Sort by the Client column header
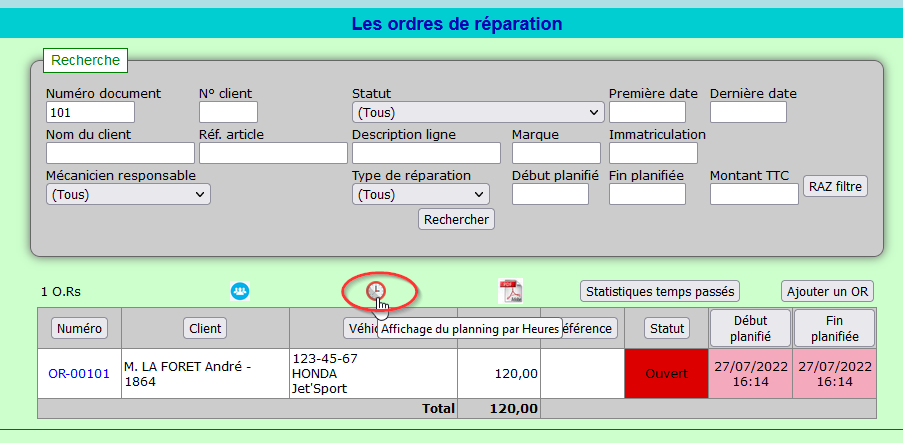This screenshot has height=443, width=903. click(205, 327)
